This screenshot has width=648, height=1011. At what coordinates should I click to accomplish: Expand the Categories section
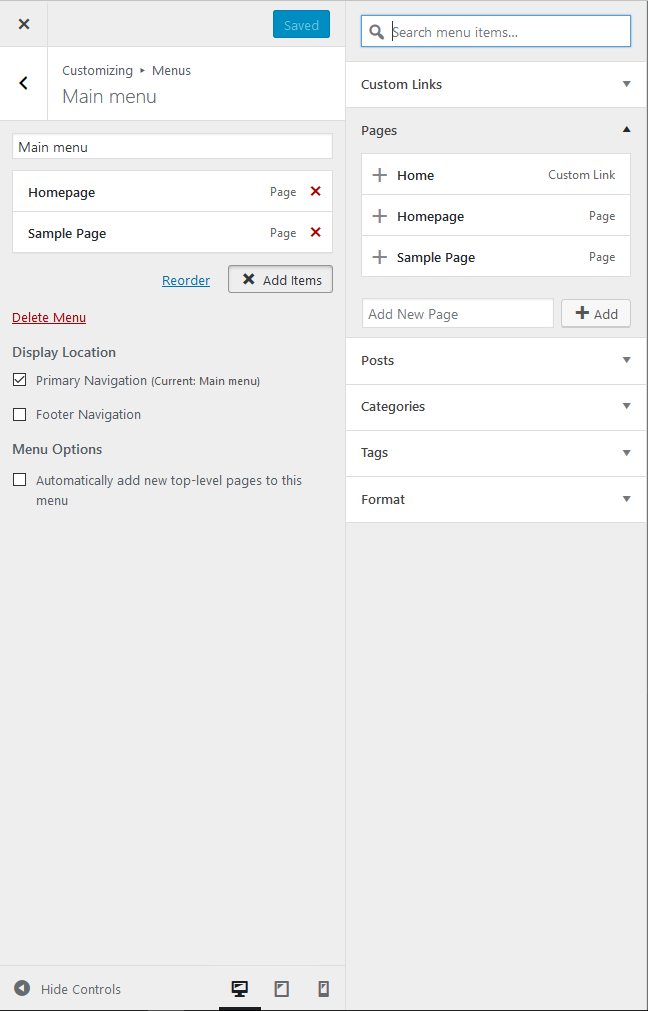point(496,406)
